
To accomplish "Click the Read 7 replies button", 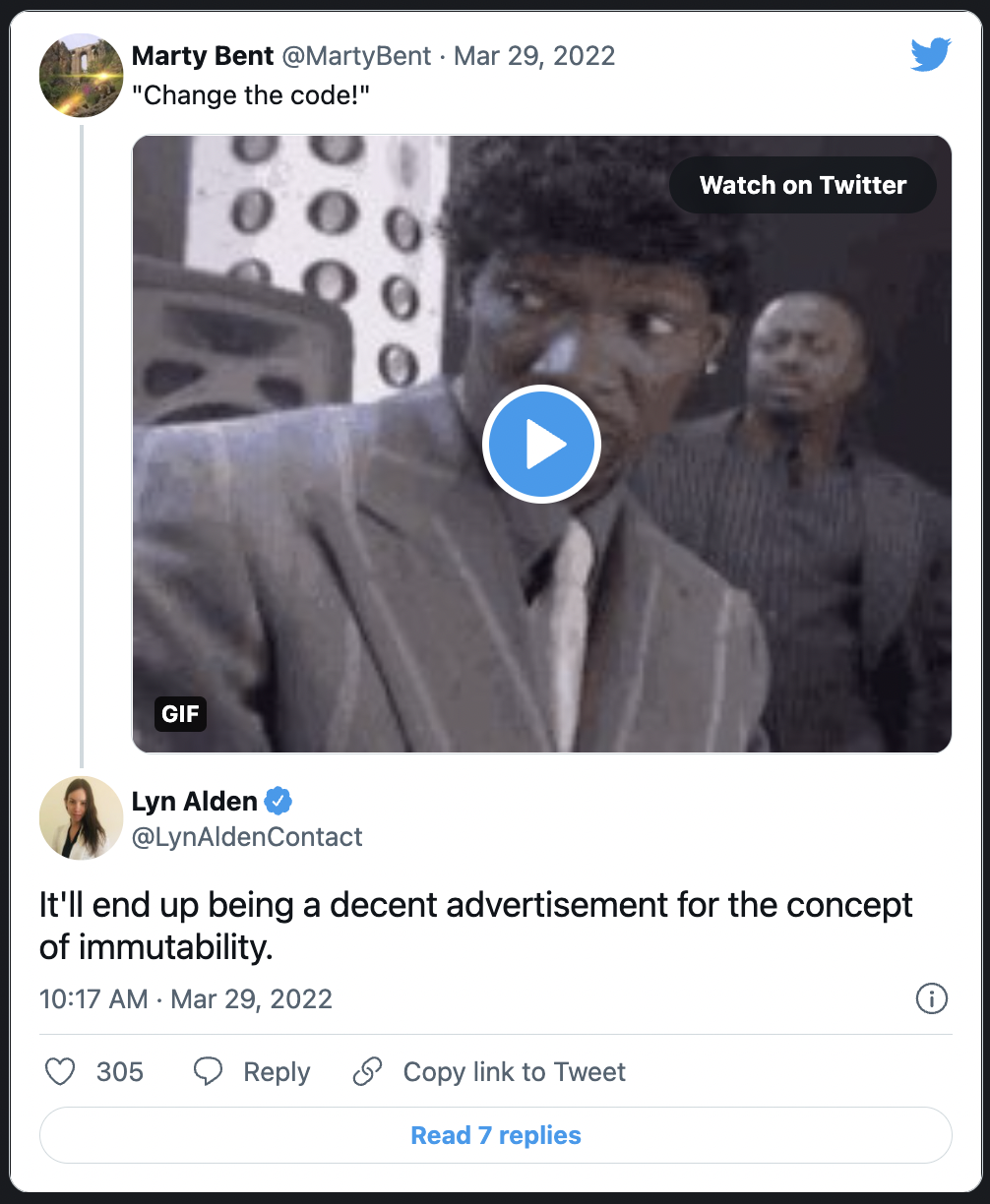I will pos(495,1136).
